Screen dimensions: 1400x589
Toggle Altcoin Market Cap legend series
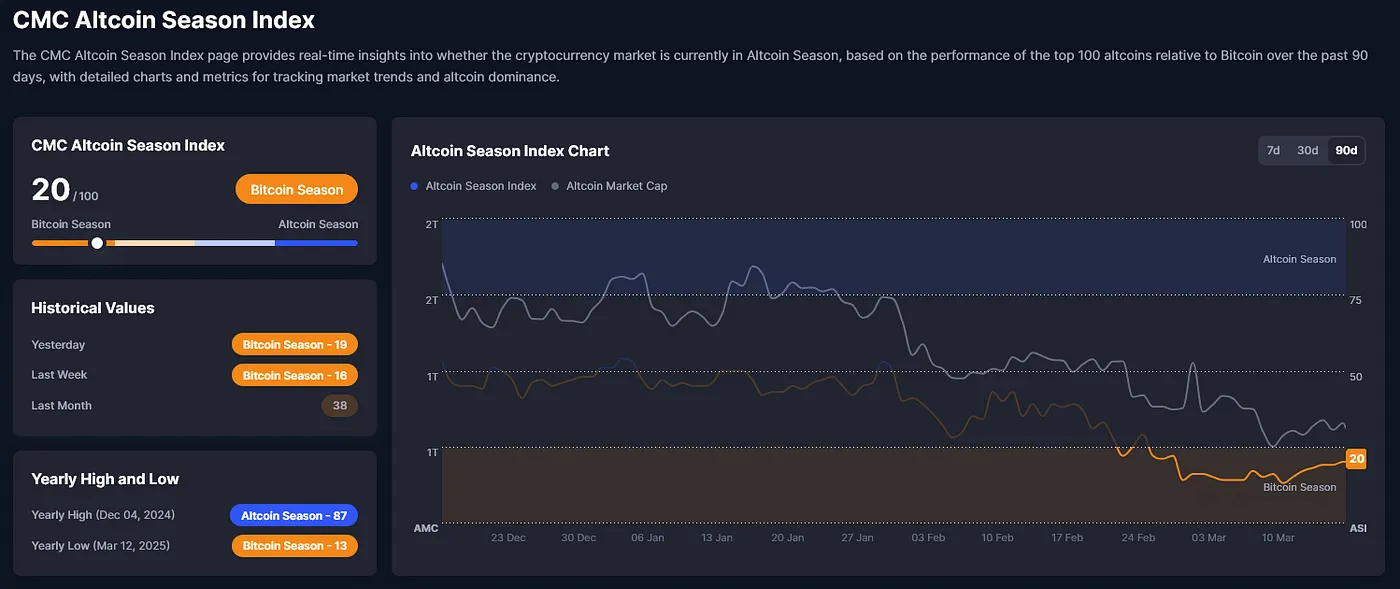(616, 186)
